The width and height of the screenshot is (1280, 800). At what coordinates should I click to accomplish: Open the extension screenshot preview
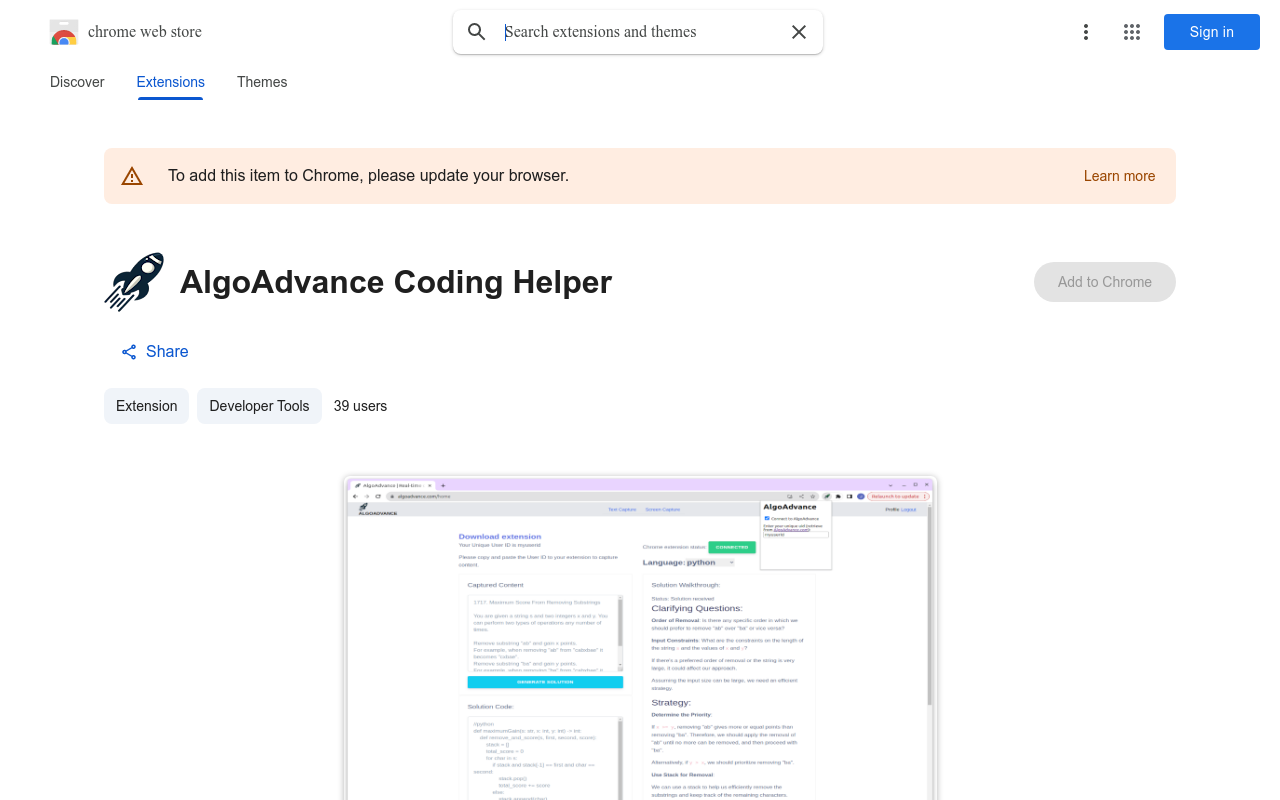coord(640,638)
